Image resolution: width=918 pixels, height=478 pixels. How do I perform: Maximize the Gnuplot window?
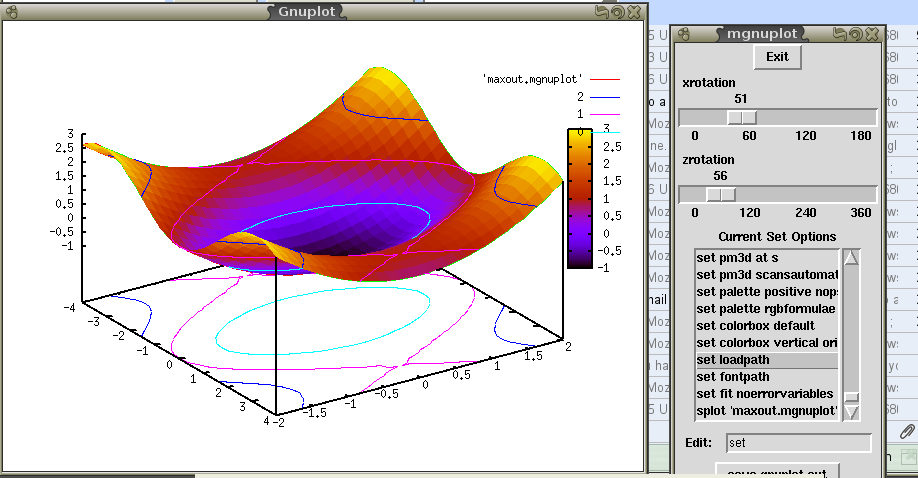tap(618, 12)
